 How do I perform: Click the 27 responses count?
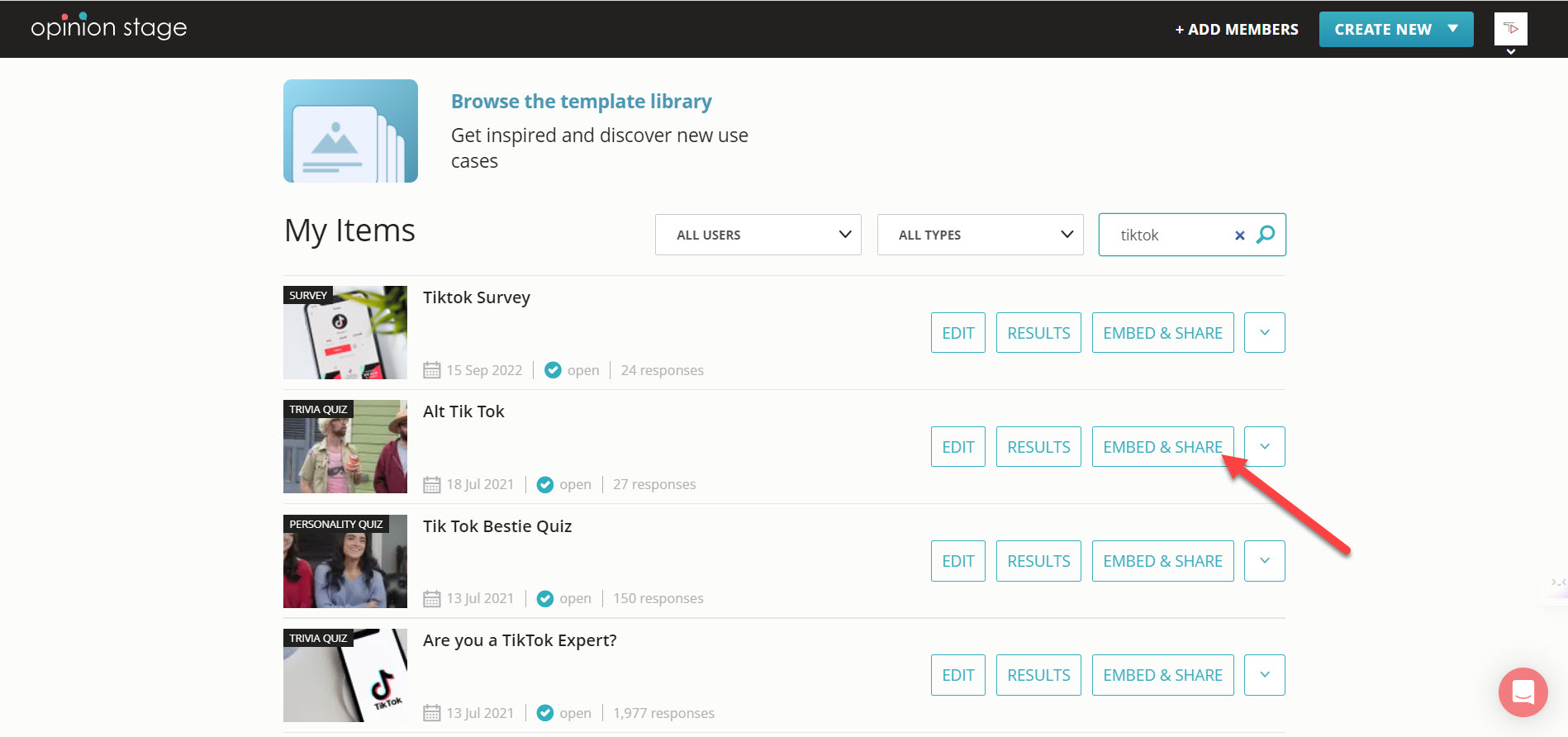pyautogui.click(x=654, y=484)
